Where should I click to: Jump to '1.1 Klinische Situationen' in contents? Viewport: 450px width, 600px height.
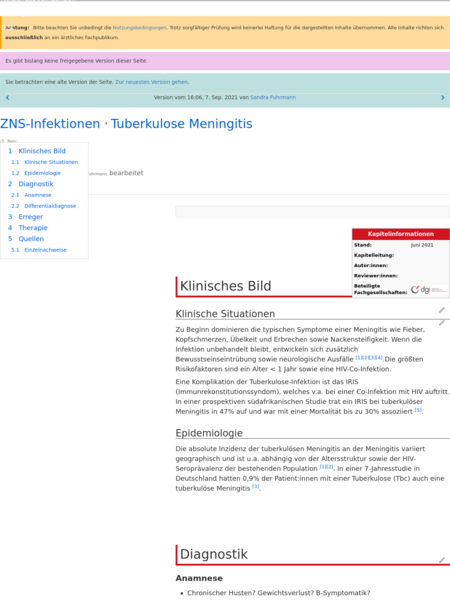pos(45,162)
